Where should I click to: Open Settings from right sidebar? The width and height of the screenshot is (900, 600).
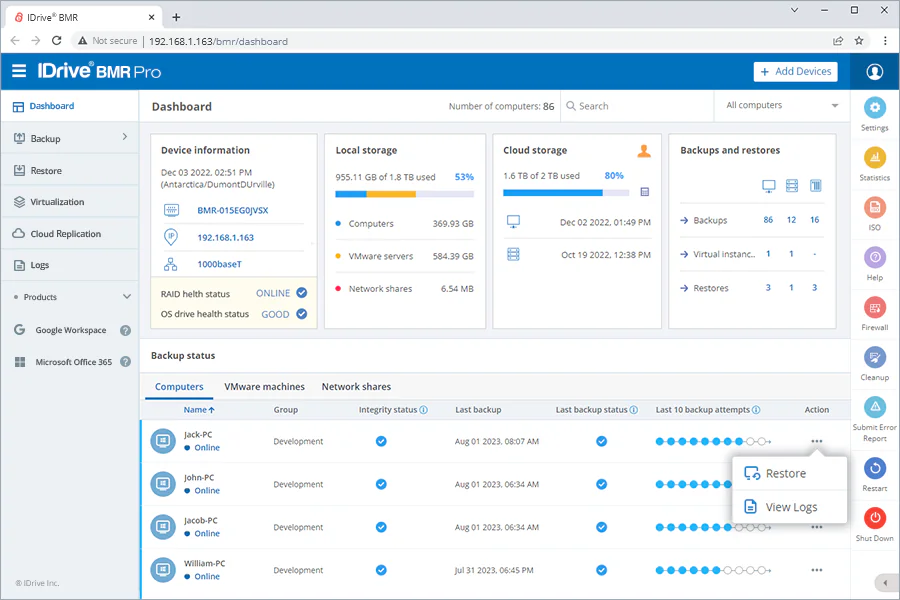[x=874, y=109]
